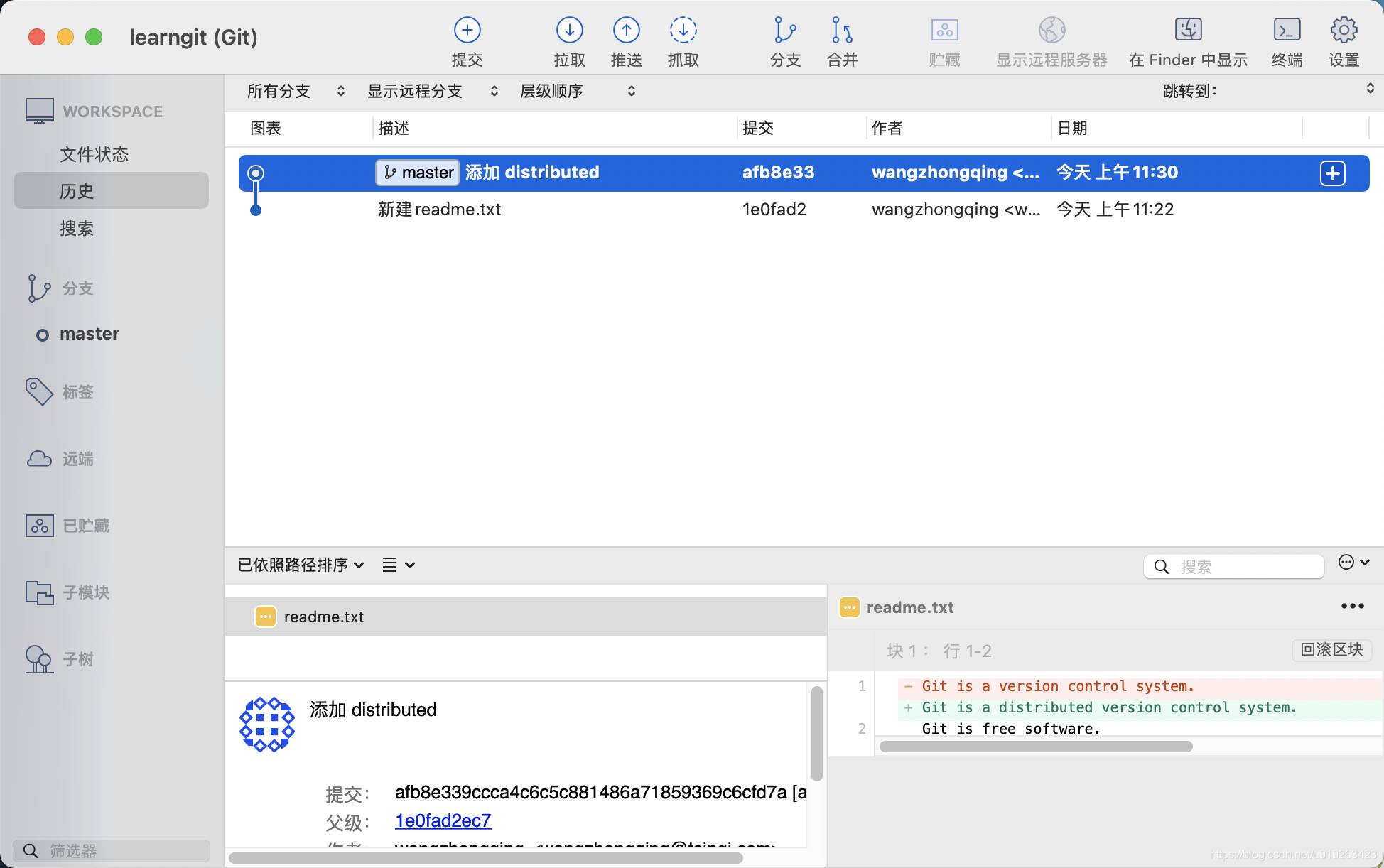Image resolution: width=1384 pixels, height=868 pixels.
Task: Expand the 已依照路径排序 sort dropdown
Action: tap(301, 565)
